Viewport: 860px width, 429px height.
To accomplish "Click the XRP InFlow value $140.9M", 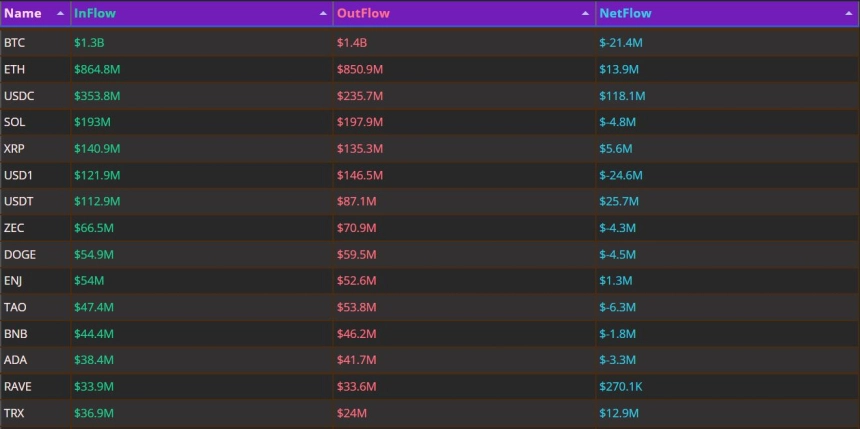I will point(97,149).
